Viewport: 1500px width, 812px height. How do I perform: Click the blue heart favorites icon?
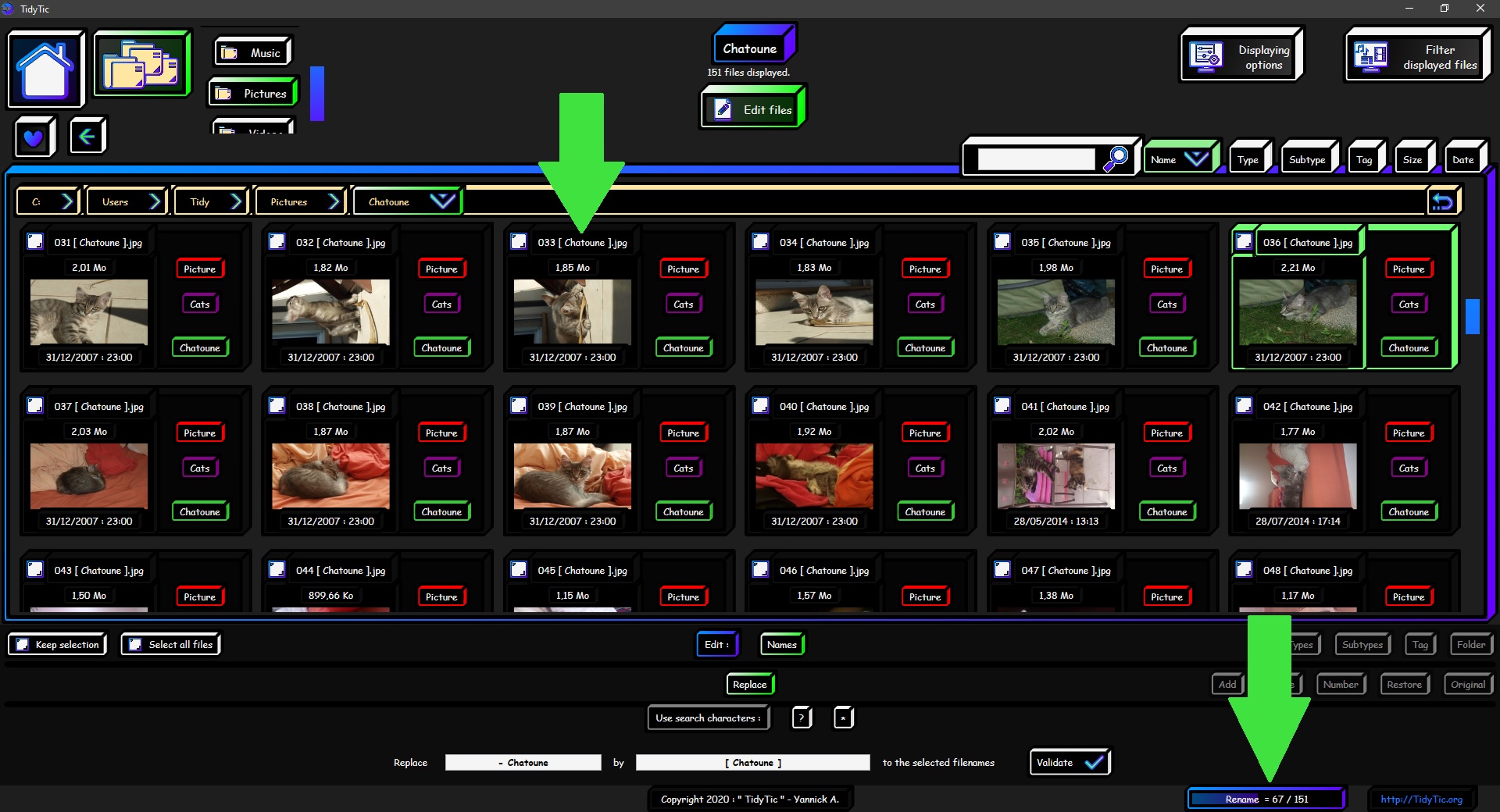34,137
